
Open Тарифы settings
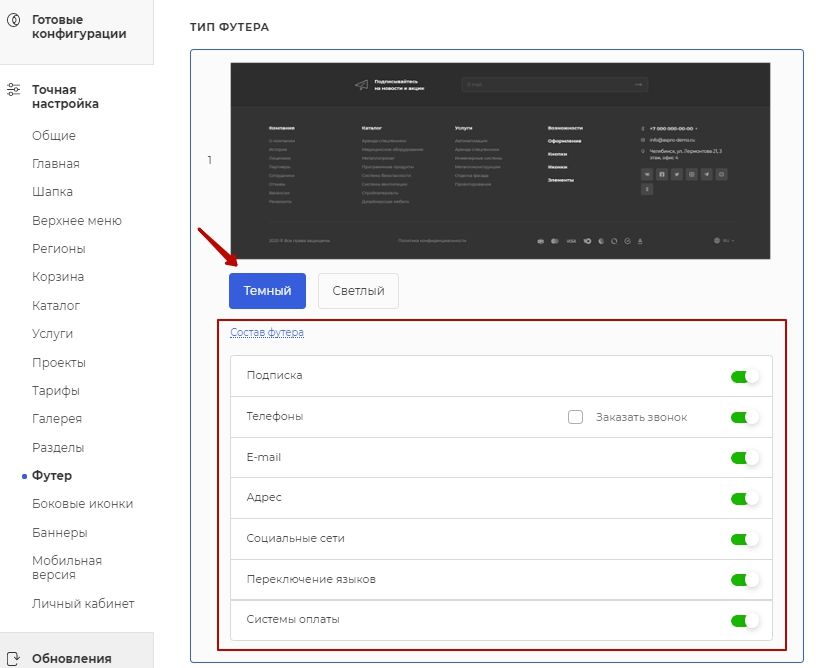56,391
